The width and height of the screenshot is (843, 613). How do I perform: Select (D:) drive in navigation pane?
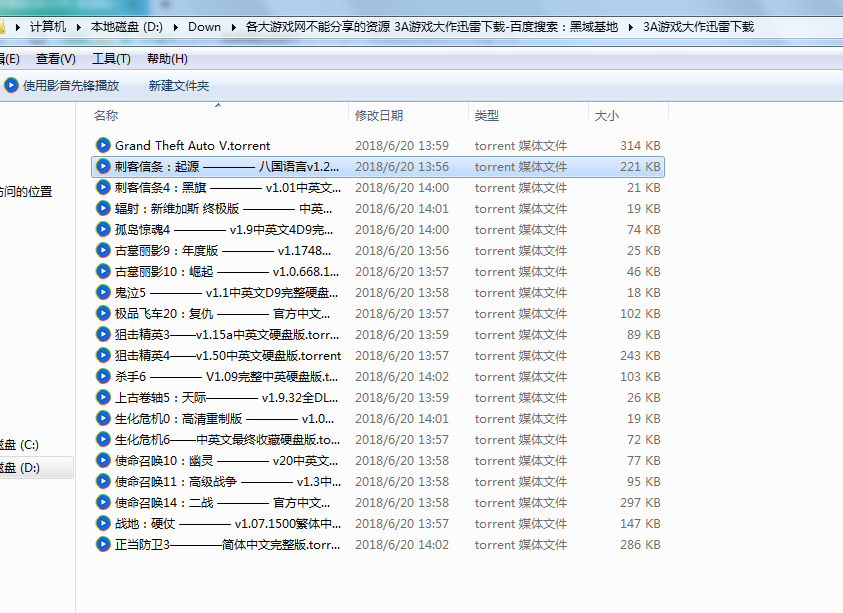(20, 467)
